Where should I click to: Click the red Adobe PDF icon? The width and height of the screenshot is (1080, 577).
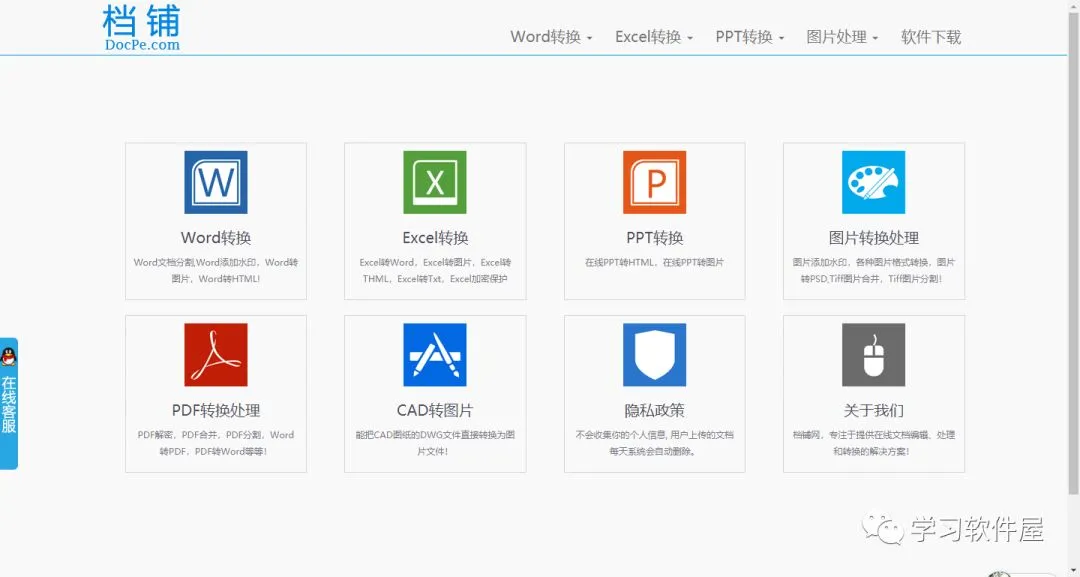point(216,355)
